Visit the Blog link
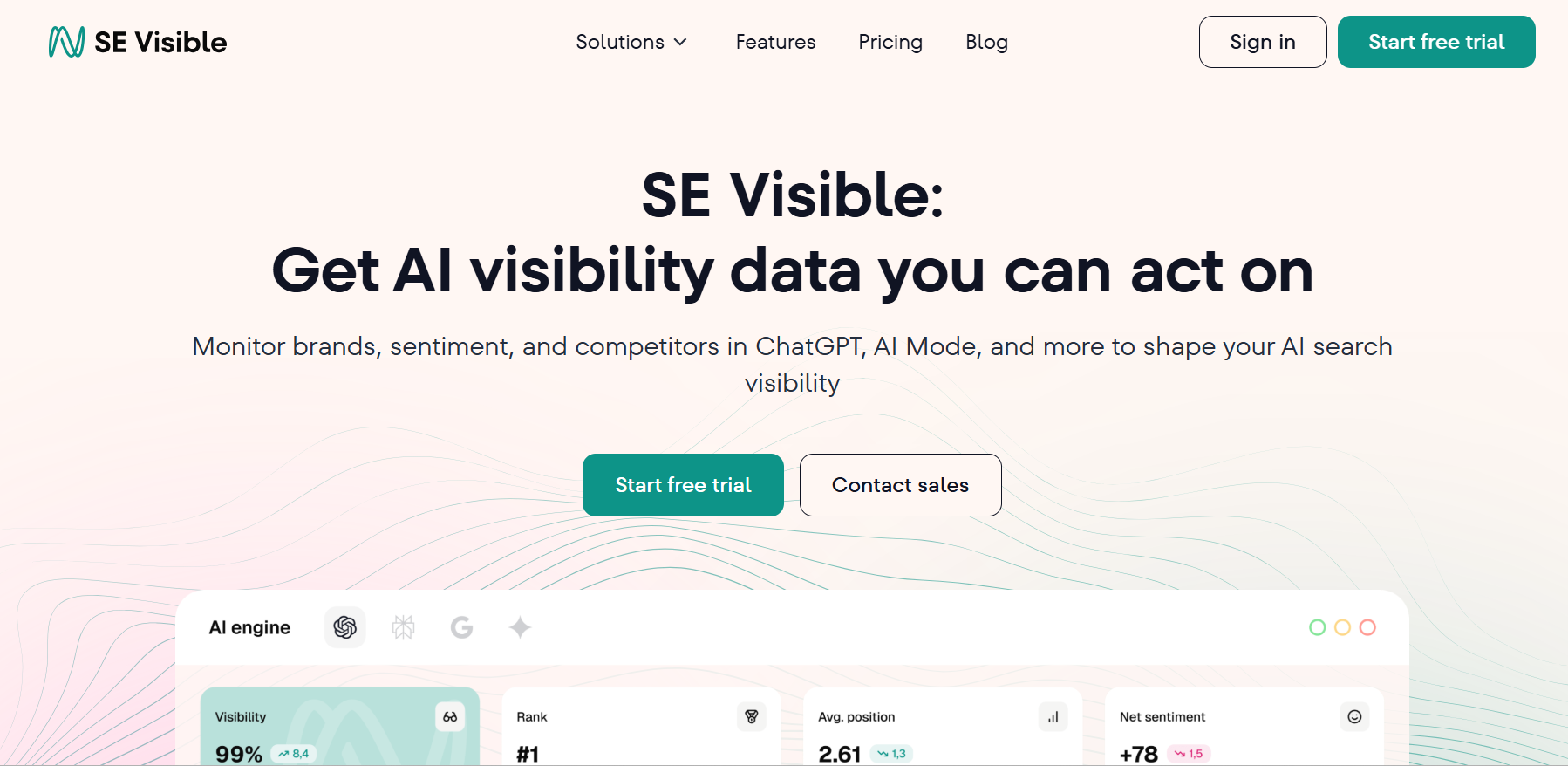Viewport: 1568px width, 766px height. click(x=986, y=42)
